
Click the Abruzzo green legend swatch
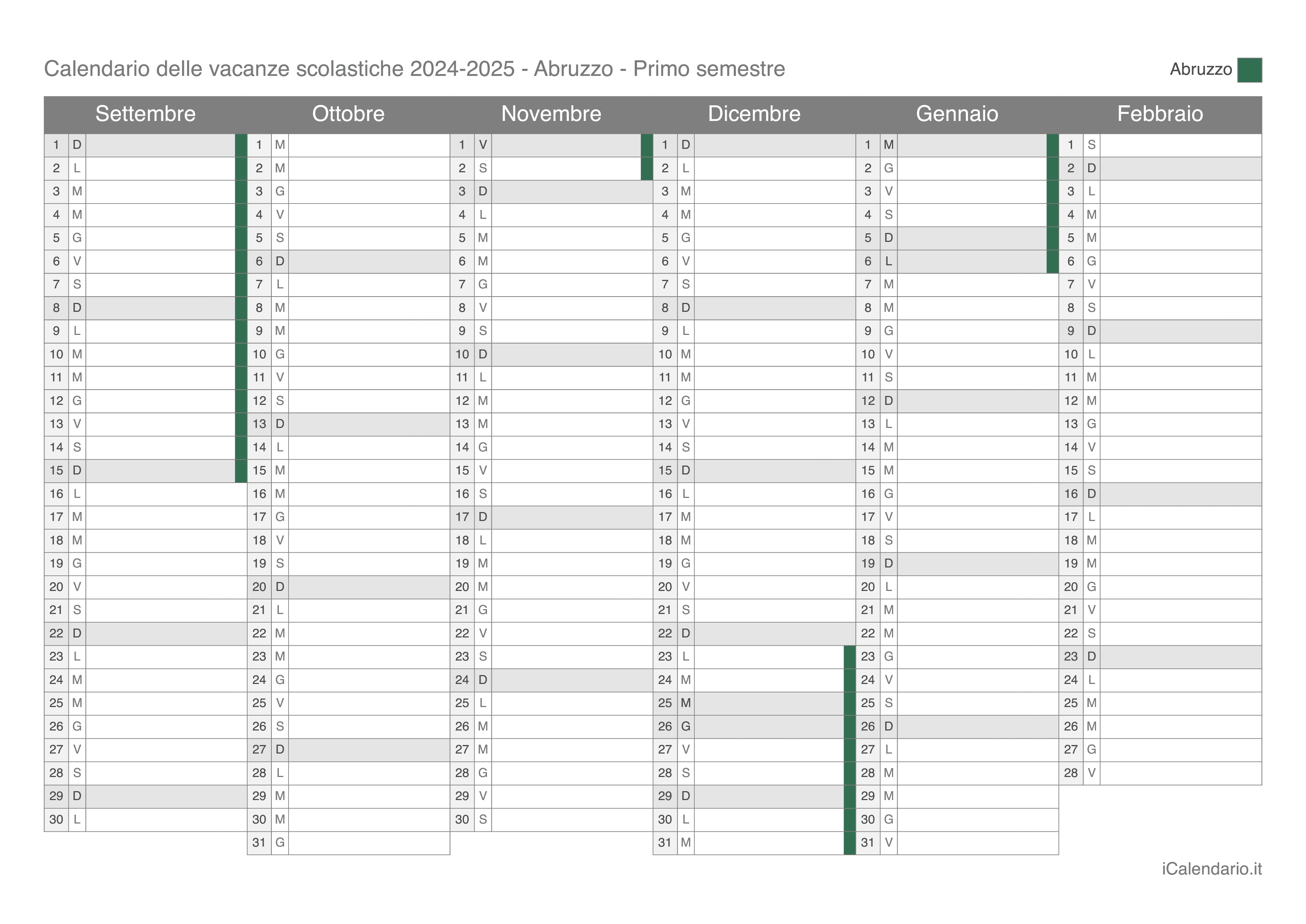pyautogui.click(x=1249, y=70)
